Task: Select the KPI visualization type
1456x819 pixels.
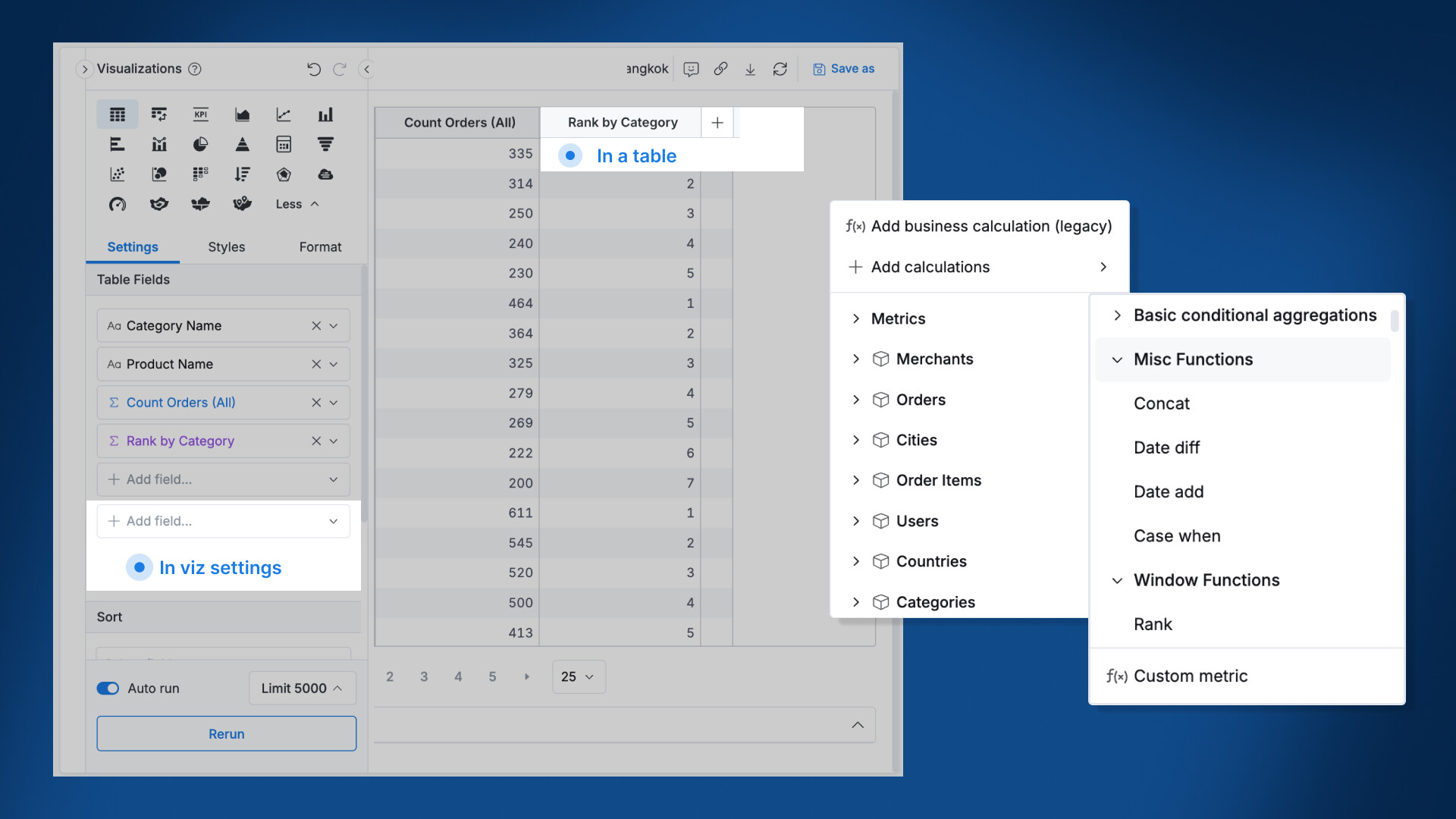Action: click(x=200, y=115)
